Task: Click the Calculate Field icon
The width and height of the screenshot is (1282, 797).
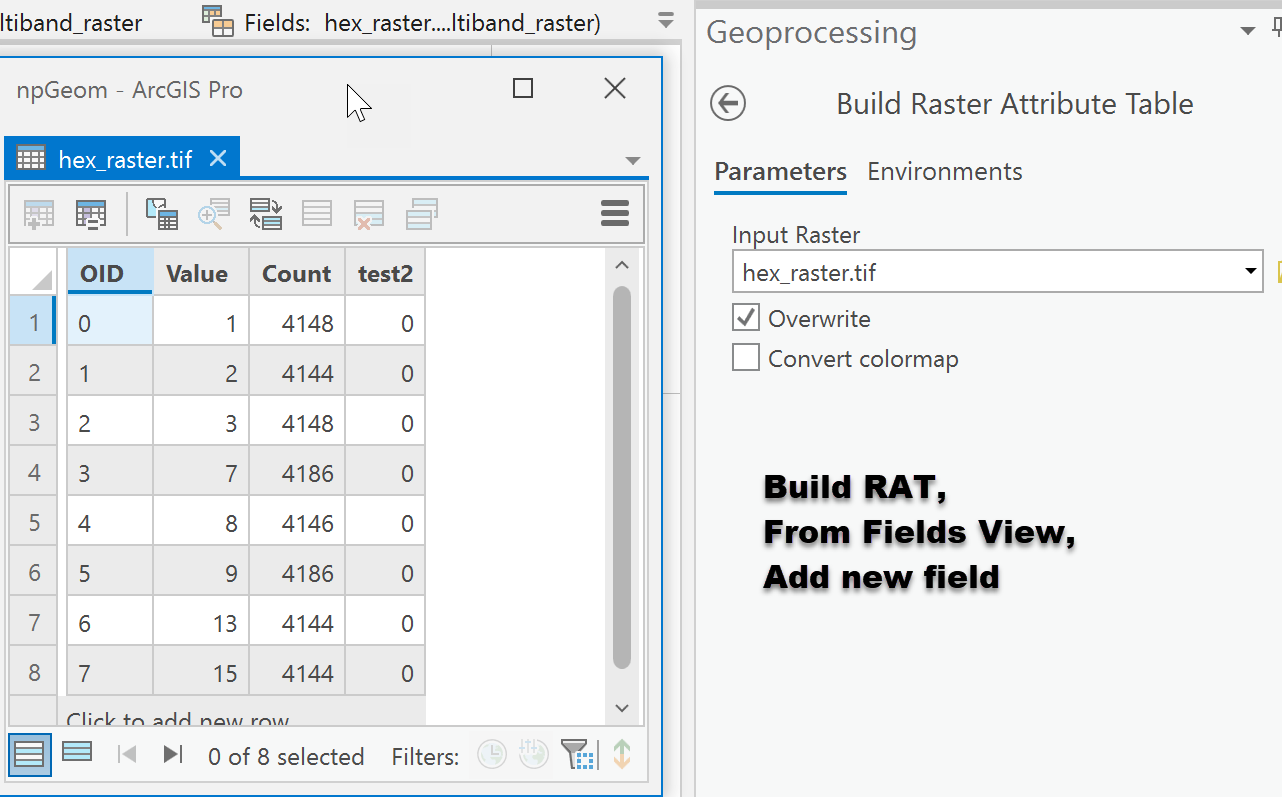Action: tap(91, 214)
